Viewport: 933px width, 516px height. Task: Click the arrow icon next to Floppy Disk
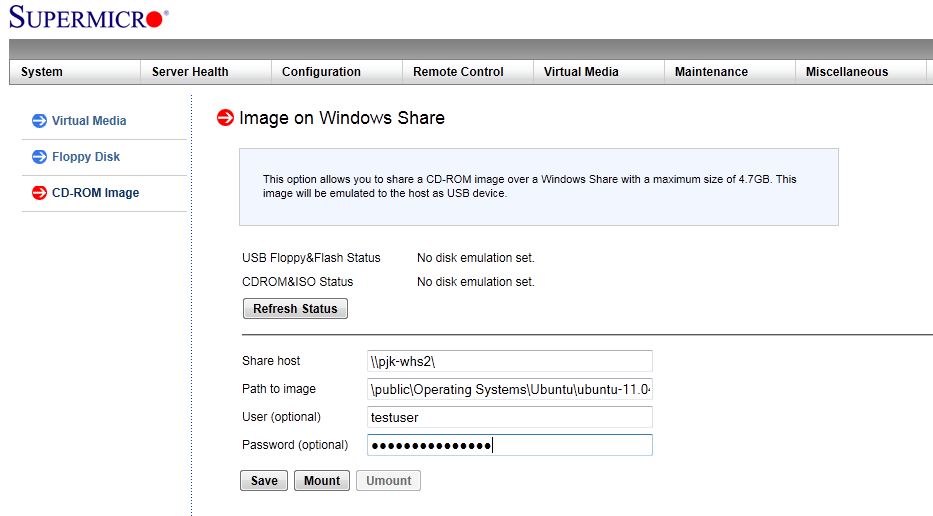[40, 157]
